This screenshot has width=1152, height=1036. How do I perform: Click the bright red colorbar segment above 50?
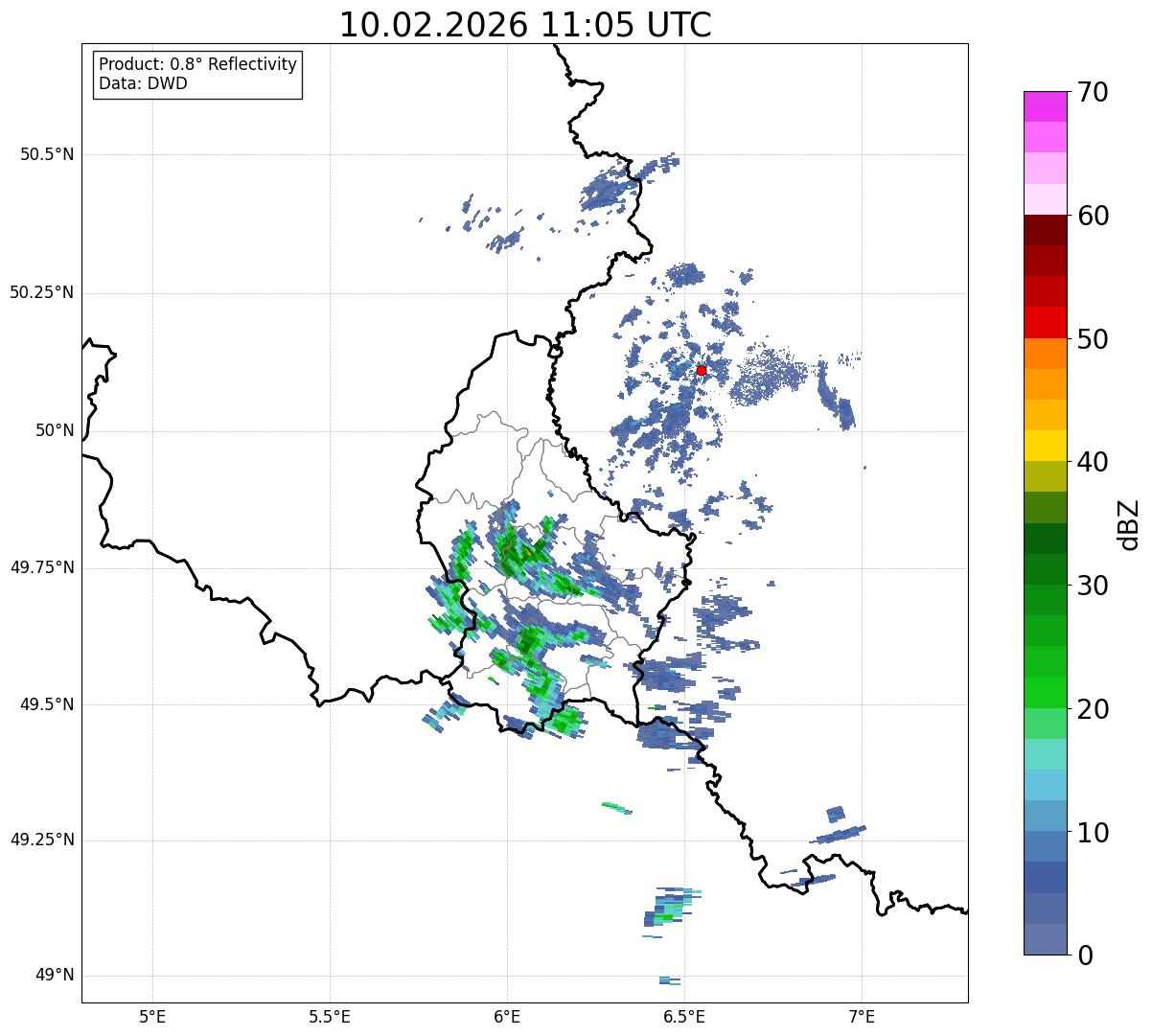pos(1045,323)
